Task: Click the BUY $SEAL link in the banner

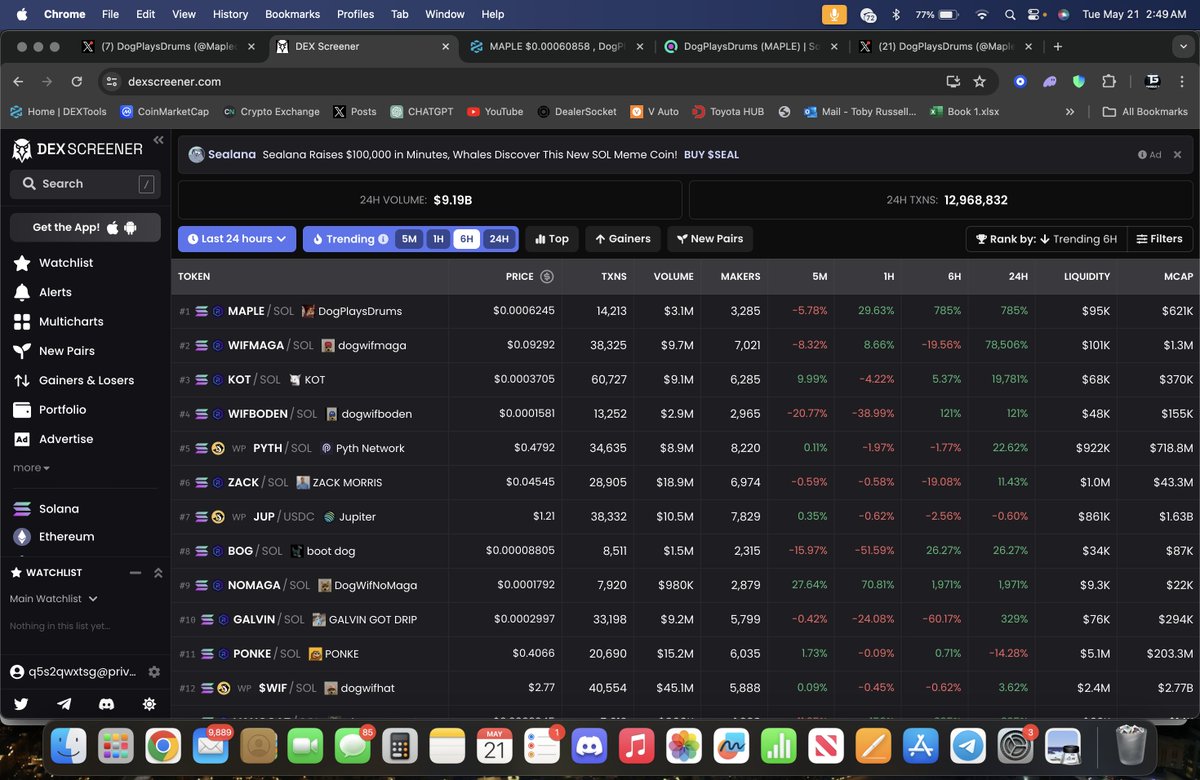Action: coord(712,155)
